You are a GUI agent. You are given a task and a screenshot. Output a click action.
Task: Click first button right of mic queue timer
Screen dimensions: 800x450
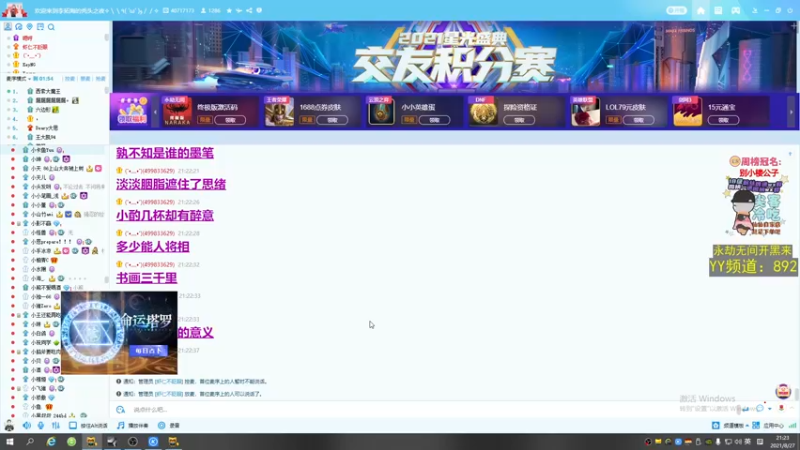click(69, 79)
